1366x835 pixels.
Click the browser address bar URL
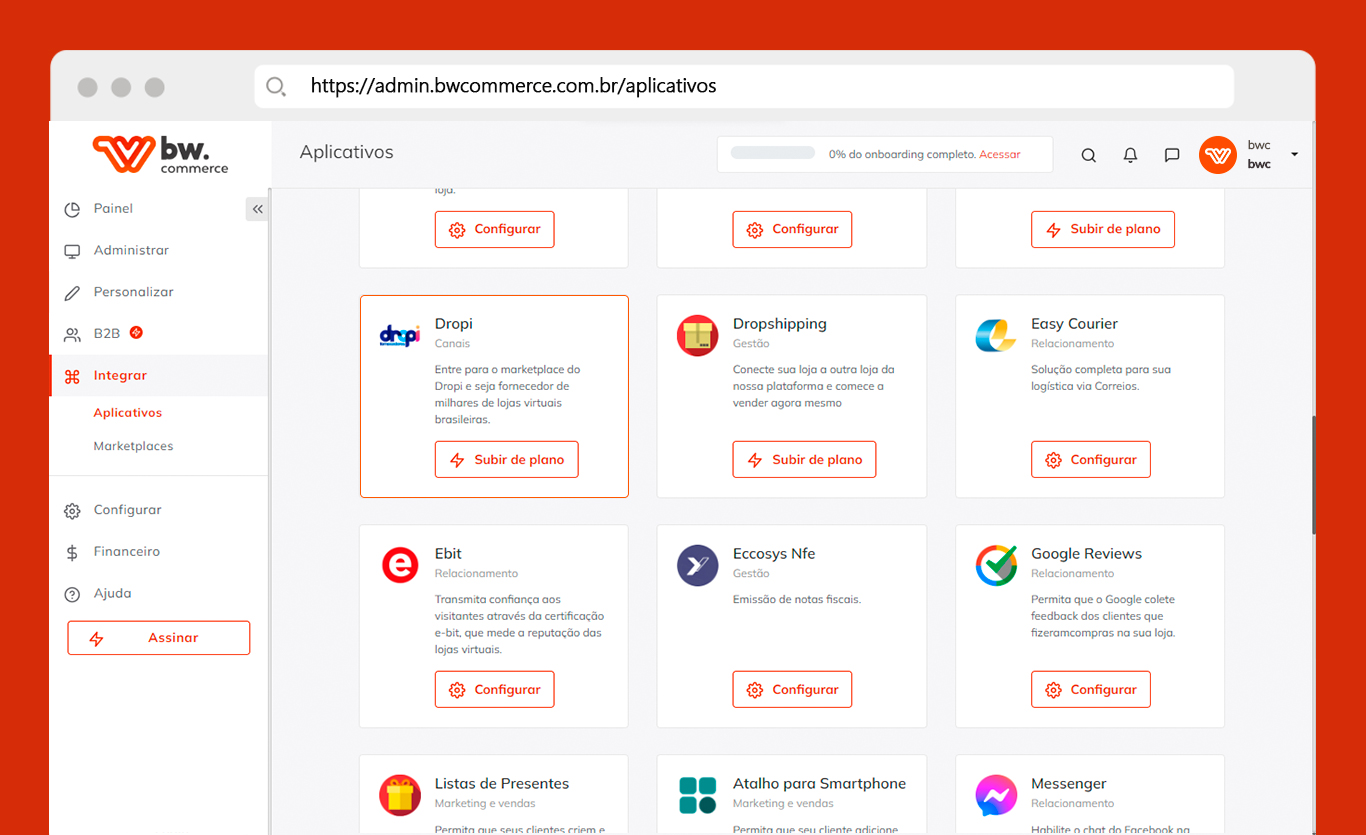pyautogui.click(x=513, y=86)
